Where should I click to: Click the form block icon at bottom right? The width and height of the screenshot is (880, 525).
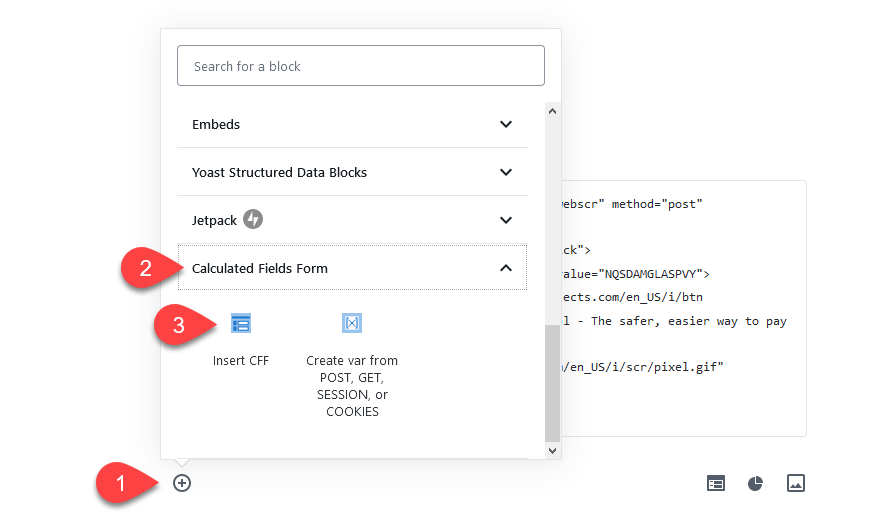(716, 483)
